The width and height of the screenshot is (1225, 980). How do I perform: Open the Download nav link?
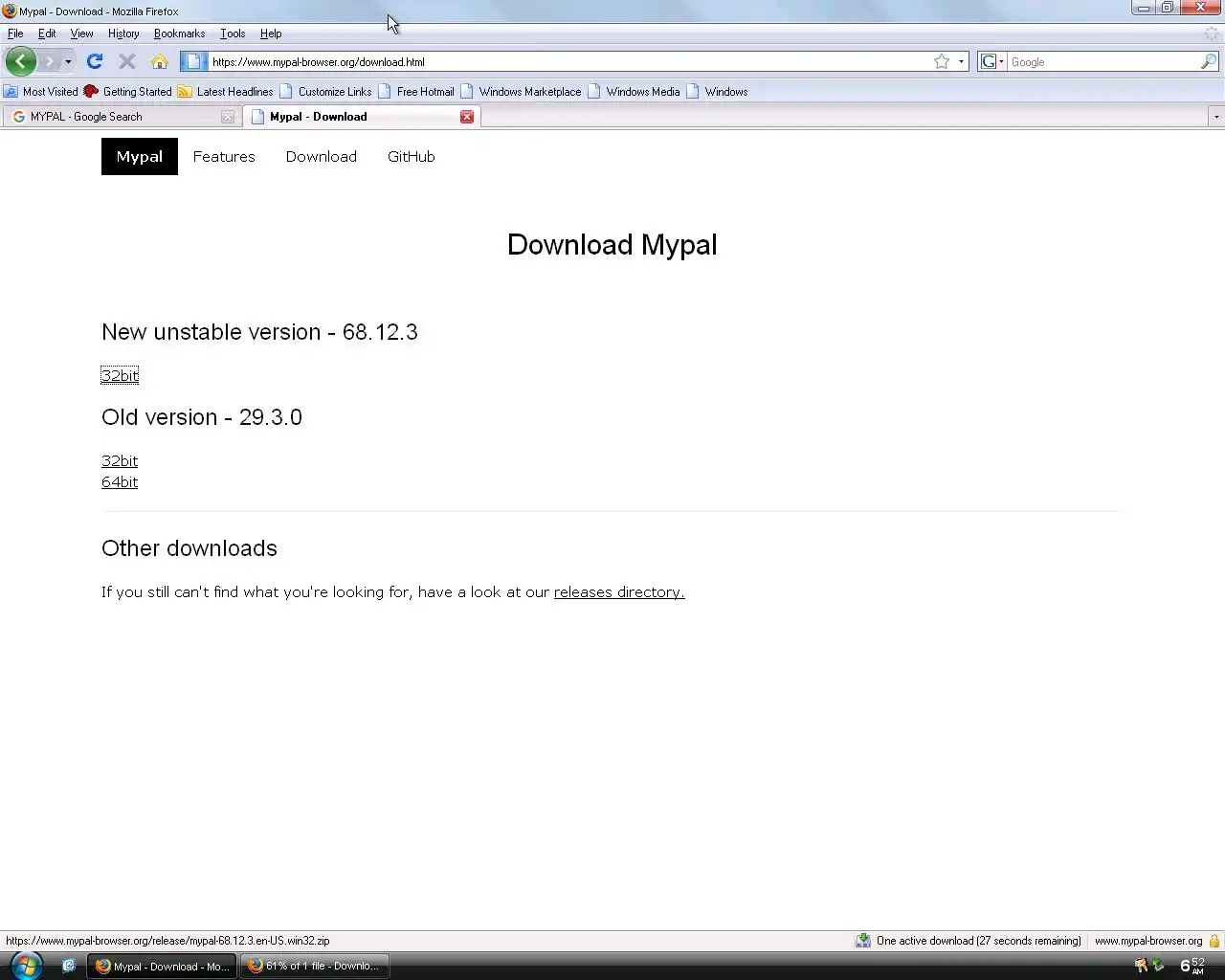click(x=322, y=157)
